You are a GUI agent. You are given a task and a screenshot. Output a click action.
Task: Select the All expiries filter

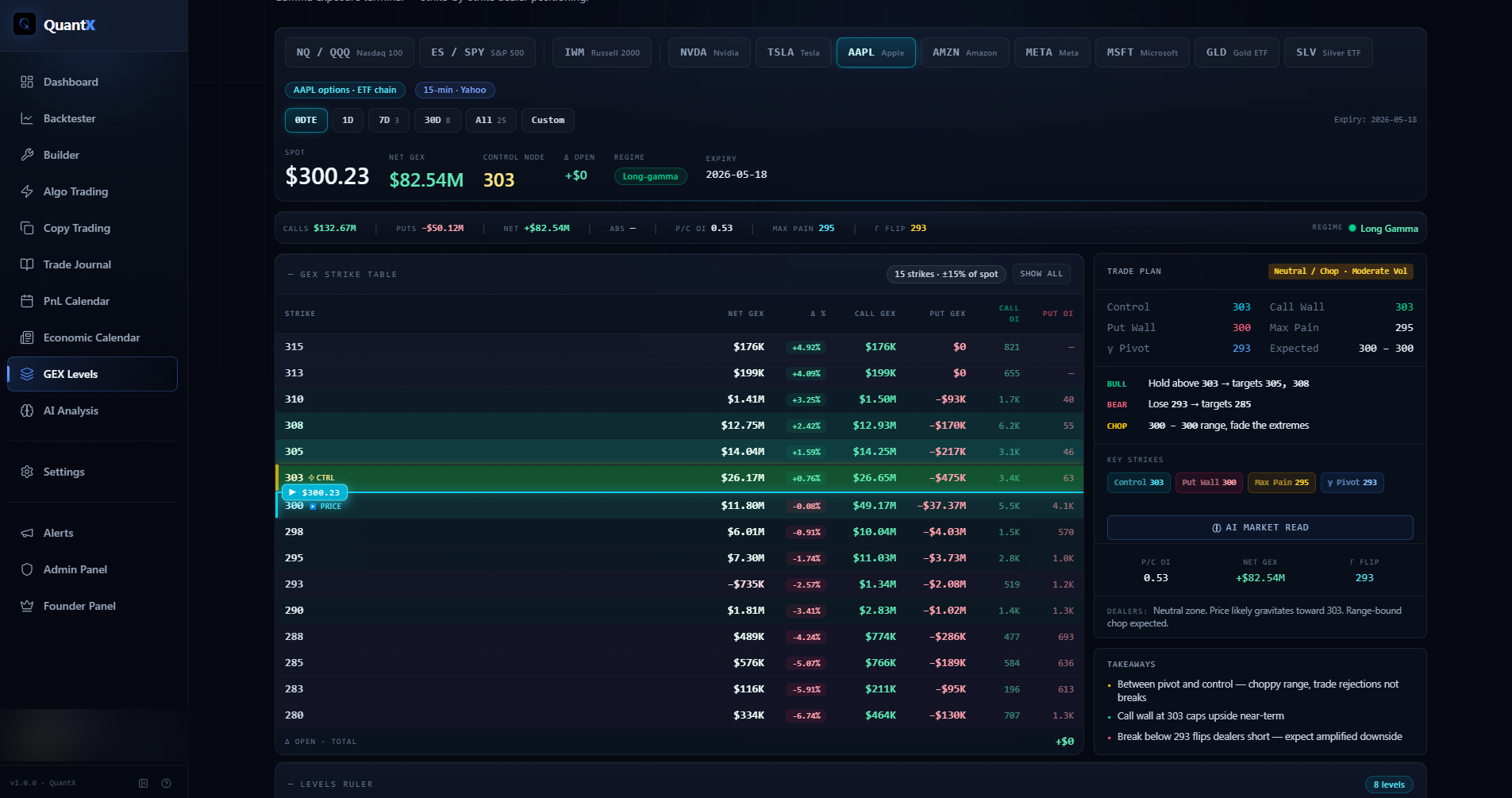[491, 120]
